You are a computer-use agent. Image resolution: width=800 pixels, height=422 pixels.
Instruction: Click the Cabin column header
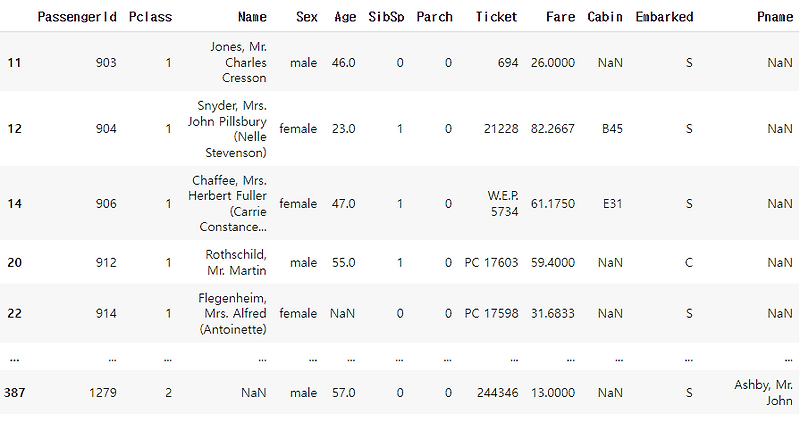point(605,17)
